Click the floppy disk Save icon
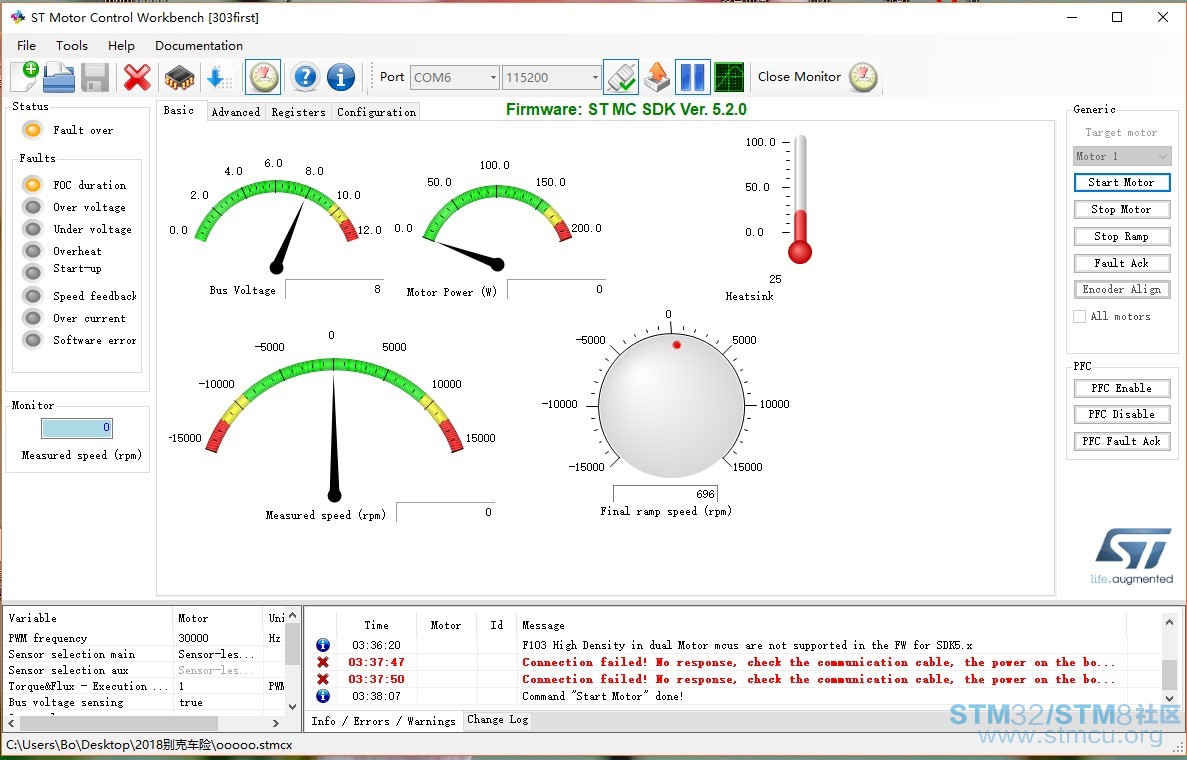The height and width of the screenshot is (760, 1187). coord(95,77)
